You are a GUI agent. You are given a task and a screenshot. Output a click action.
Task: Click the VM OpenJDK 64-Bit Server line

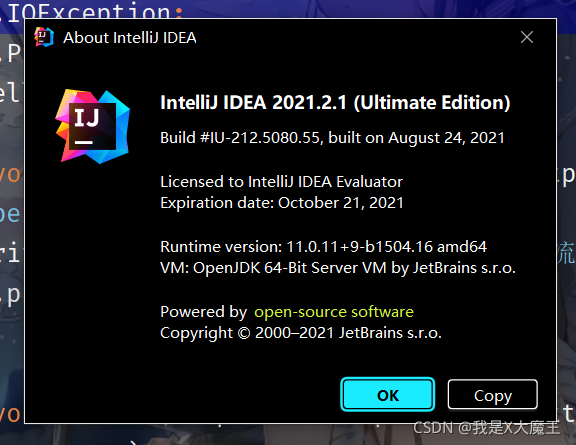pyautogui.click(x=338, y=268)
